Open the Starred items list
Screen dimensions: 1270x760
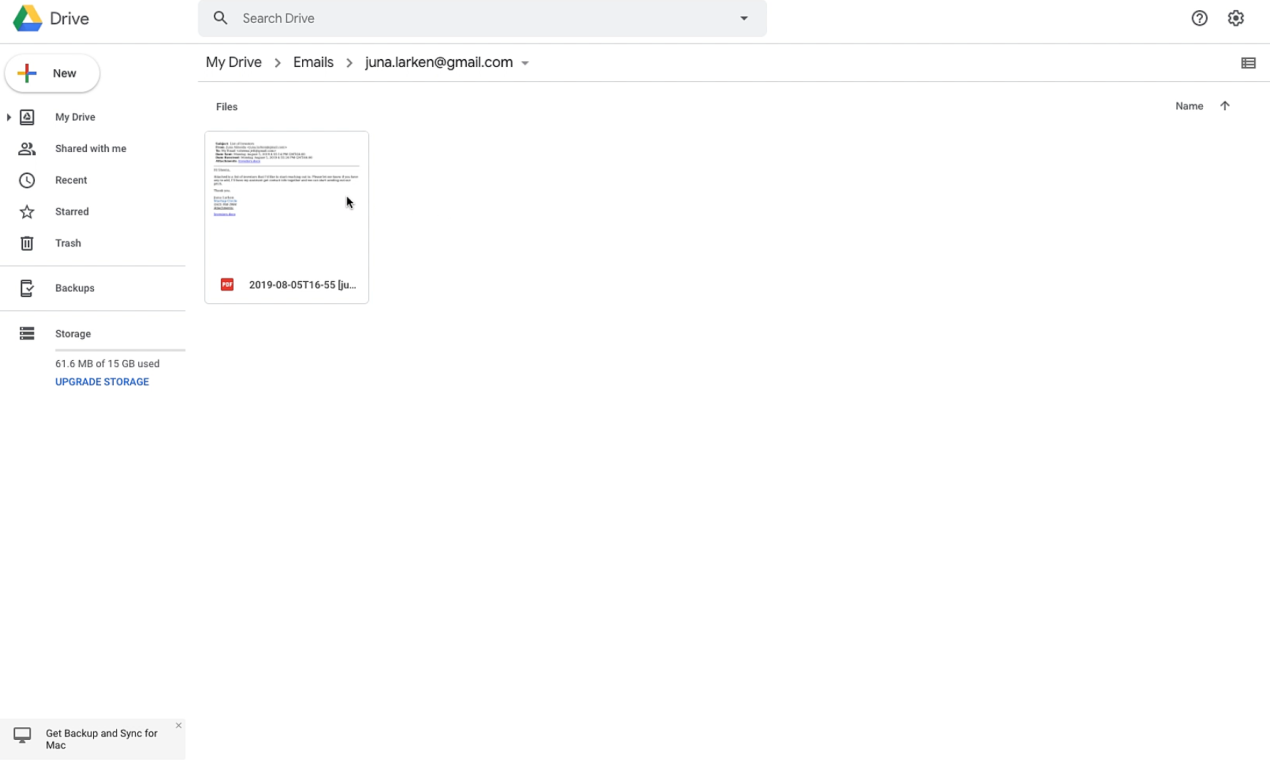(71, 211)
